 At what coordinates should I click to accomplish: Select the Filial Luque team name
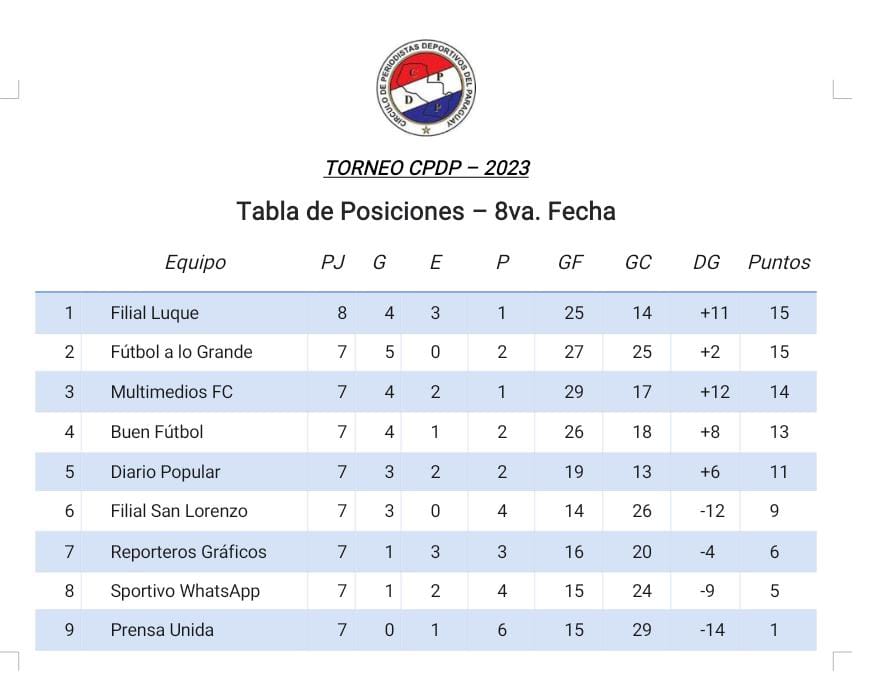click(154, 313)
